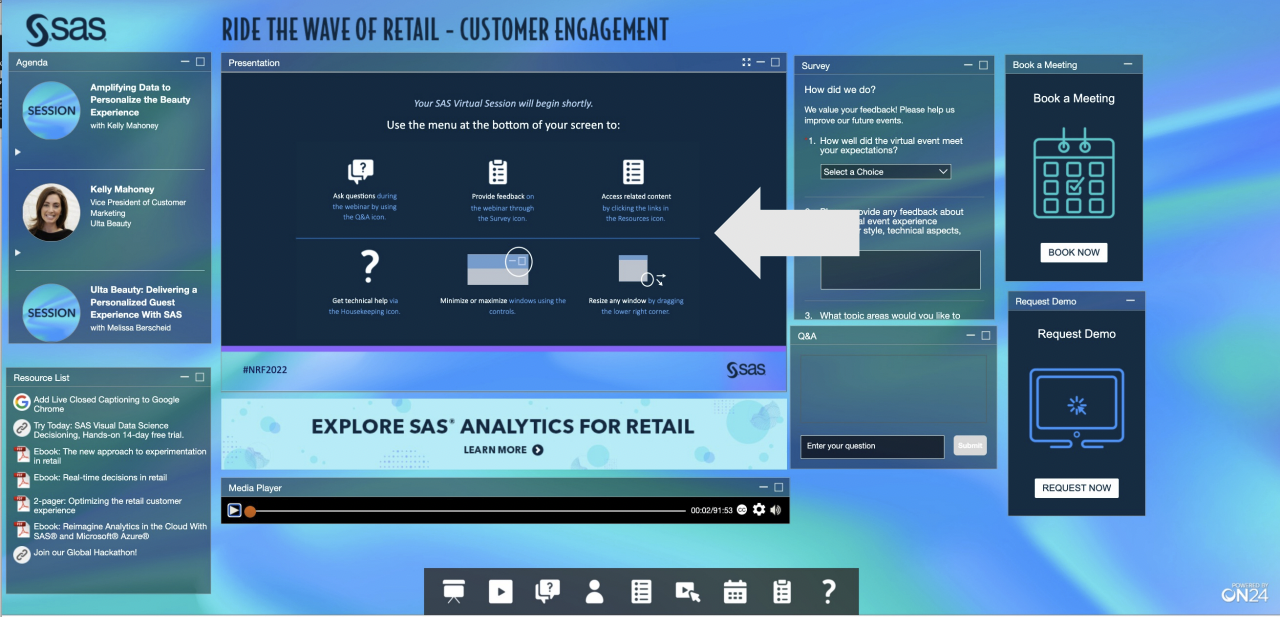The image size is (1280, 617).
Task: Play the video in Media Player
Action: [234, 510]
